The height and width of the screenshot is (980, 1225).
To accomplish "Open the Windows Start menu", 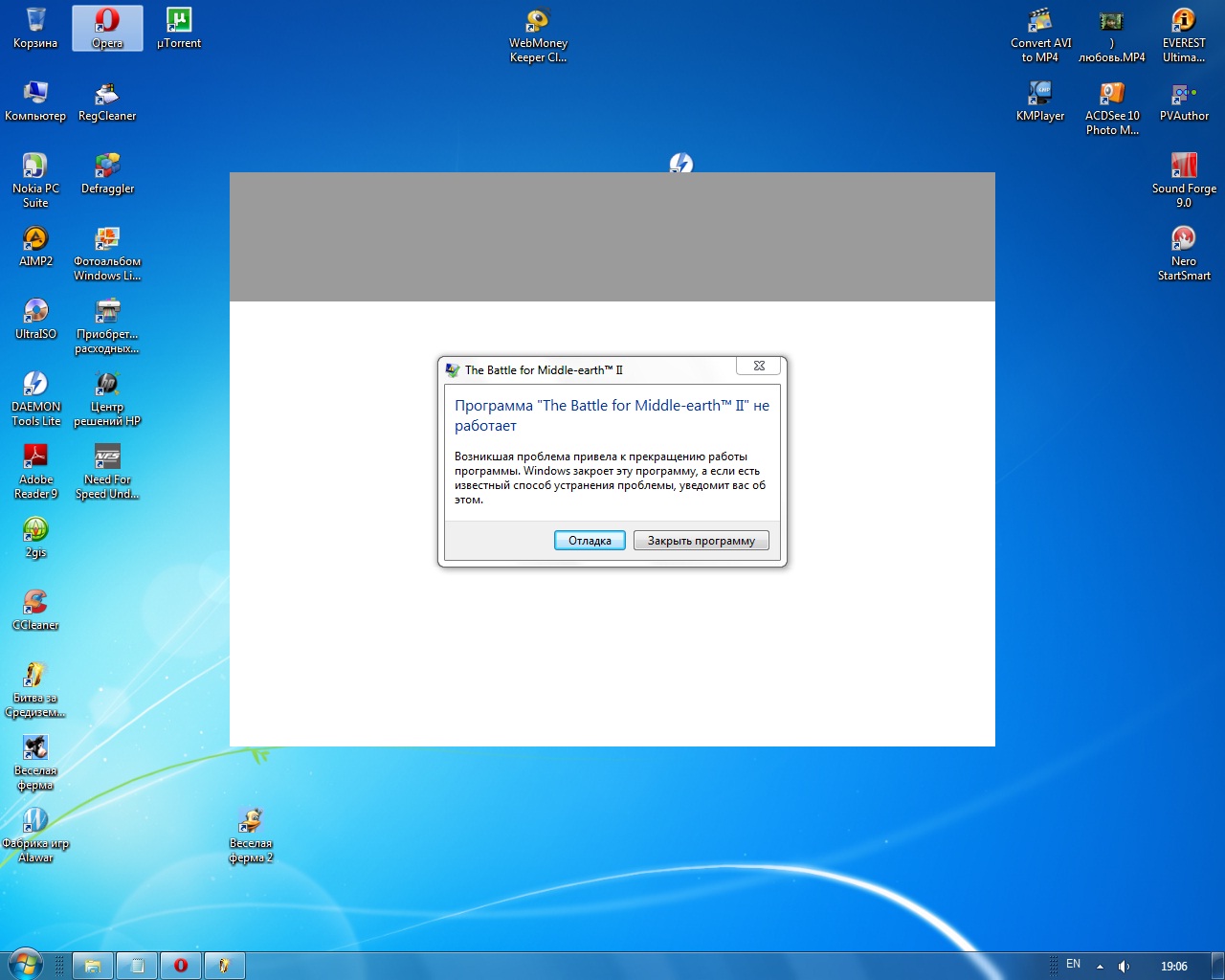I will click(26, 965).
